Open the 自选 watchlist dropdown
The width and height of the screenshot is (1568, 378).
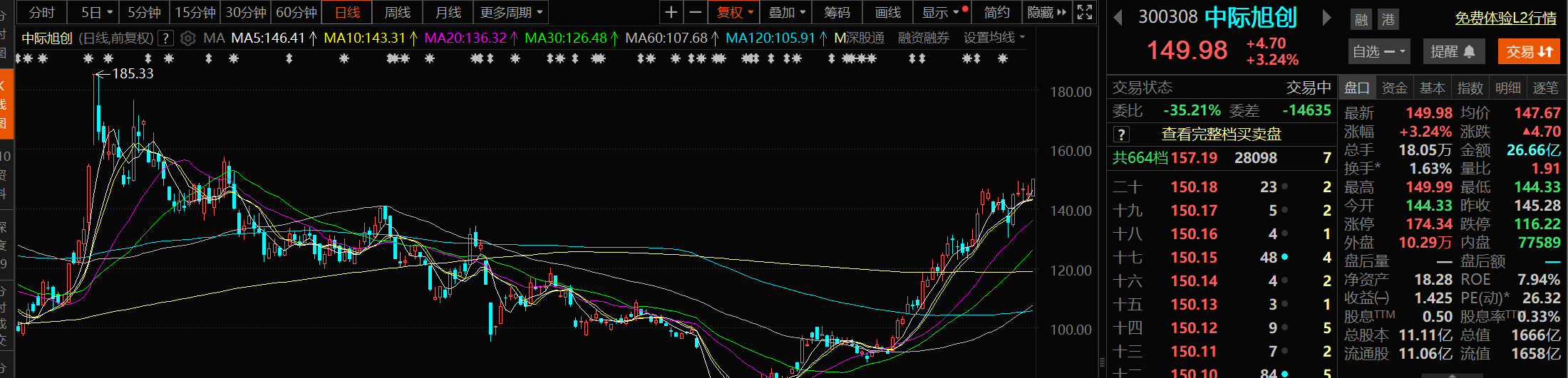1378,51
